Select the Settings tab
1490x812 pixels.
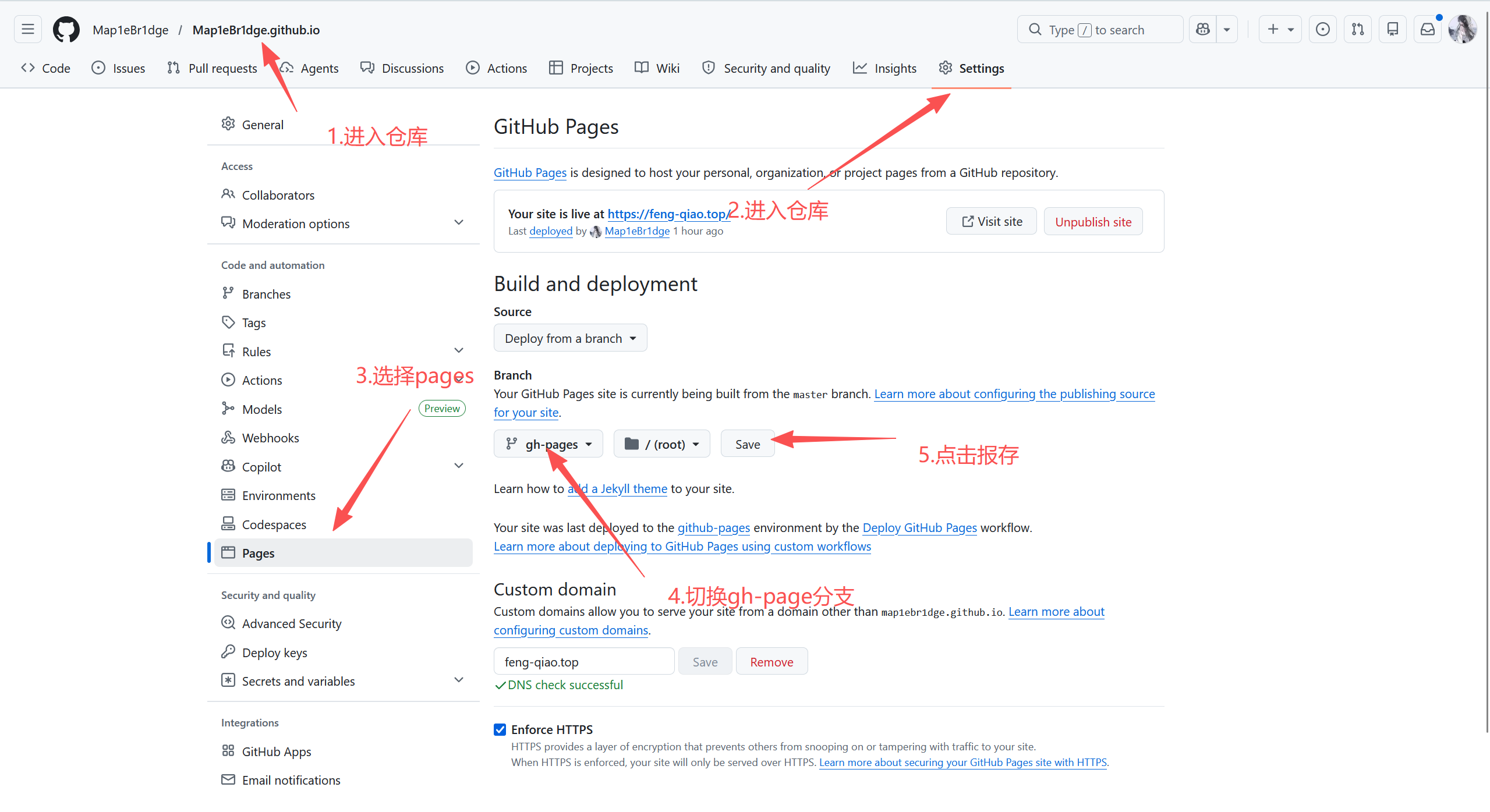(971, 68)
